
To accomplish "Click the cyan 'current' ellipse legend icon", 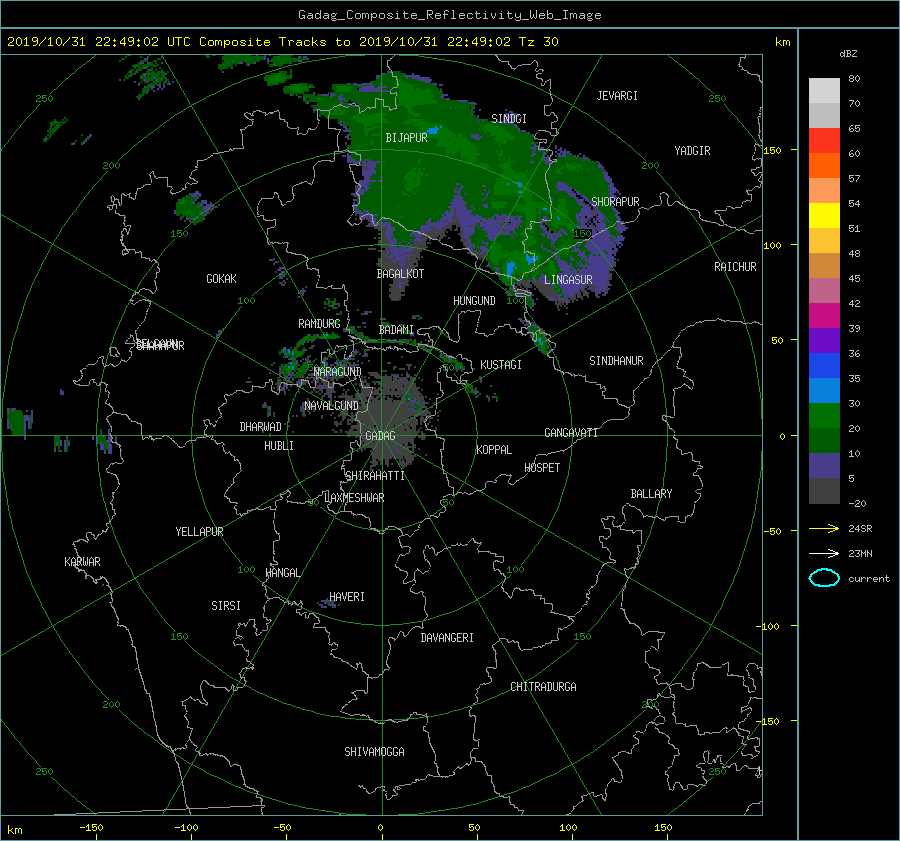I will [824, 578].
